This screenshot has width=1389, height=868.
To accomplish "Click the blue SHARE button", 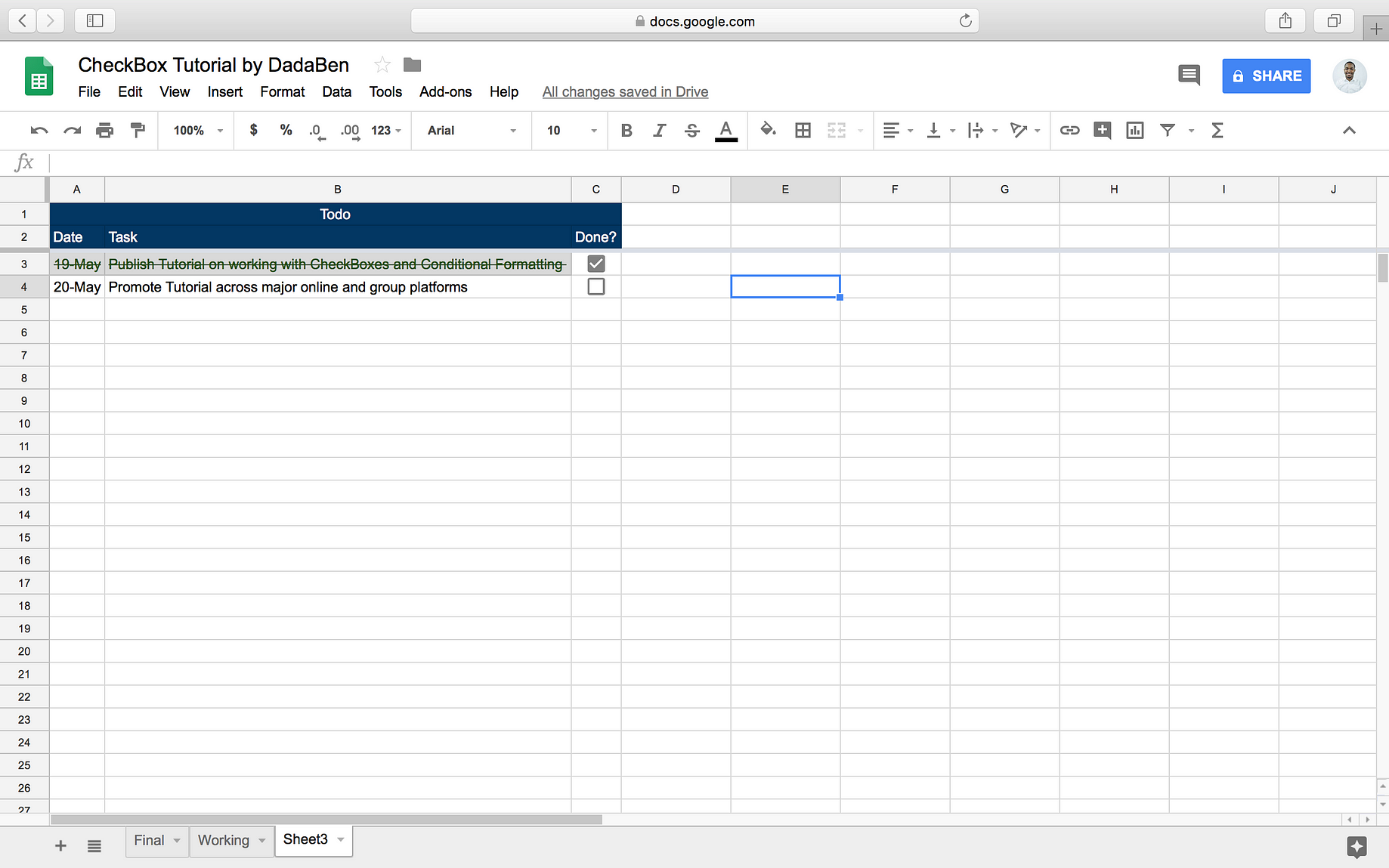I will click(x=1266, y=76).
